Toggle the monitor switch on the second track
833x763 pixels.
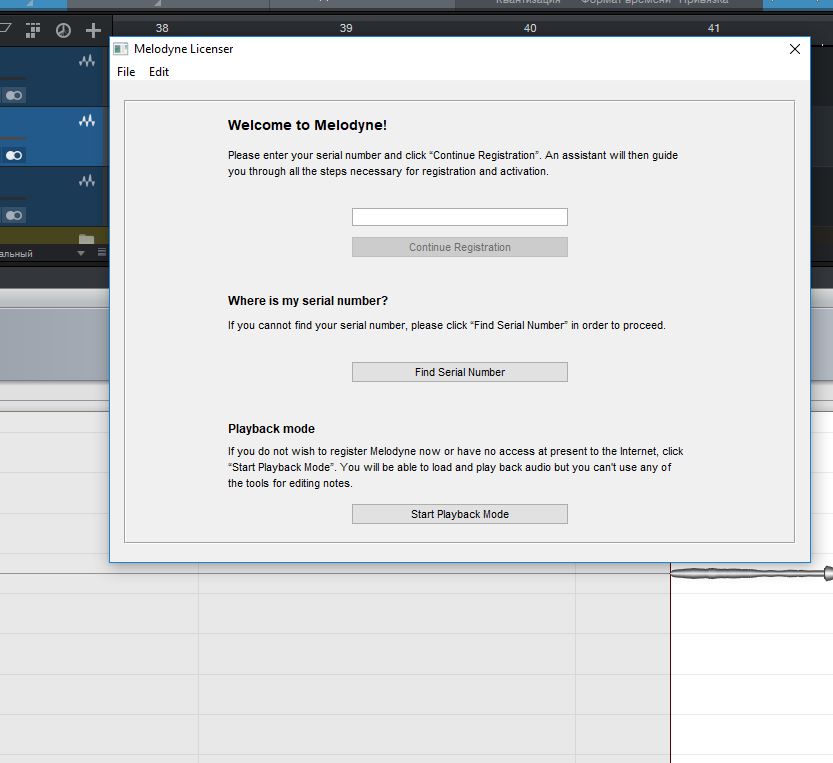tap(13, 156)
